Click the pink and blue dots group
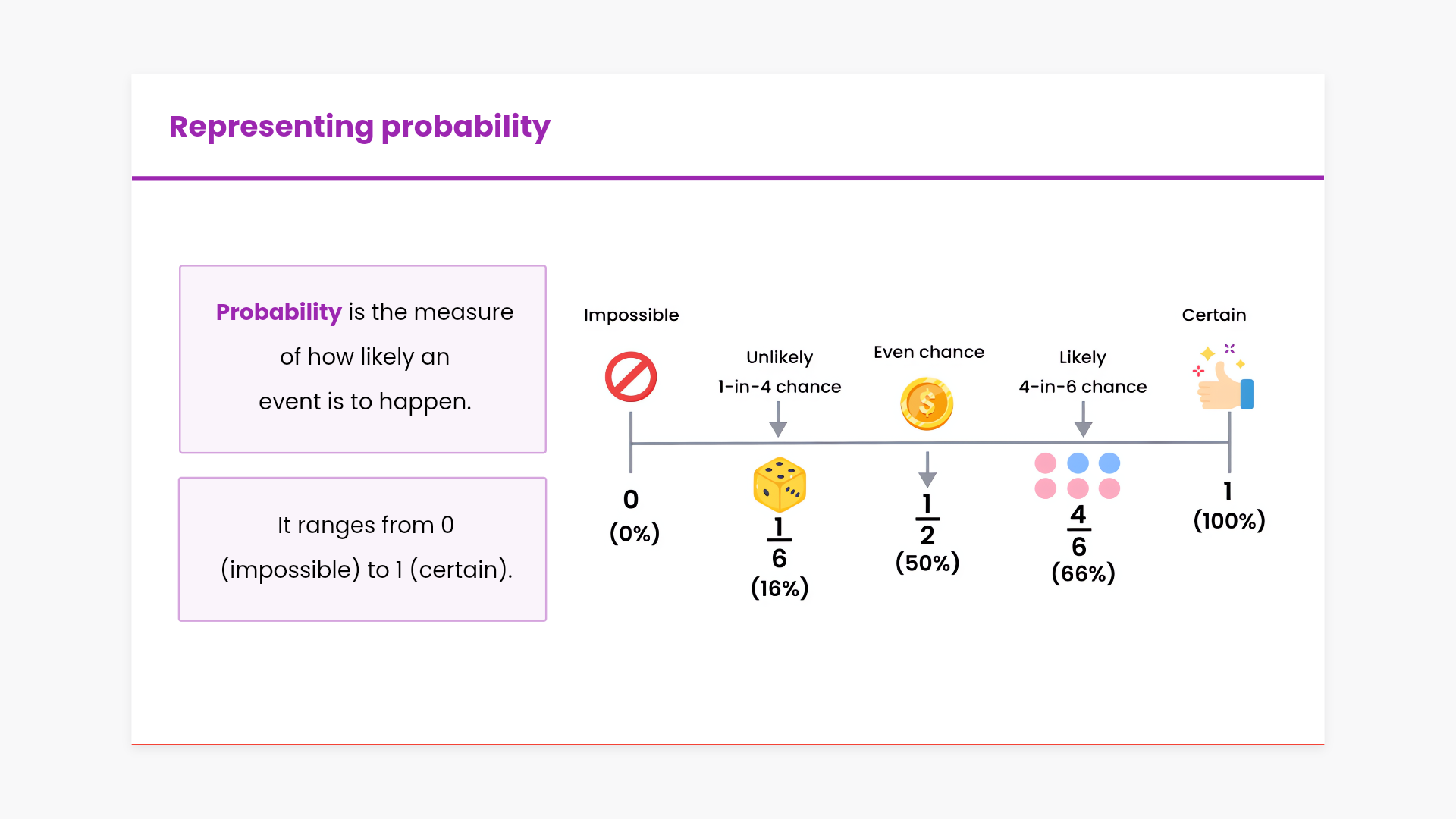Screen dimensions: 1456x819 pos(1078,475)
